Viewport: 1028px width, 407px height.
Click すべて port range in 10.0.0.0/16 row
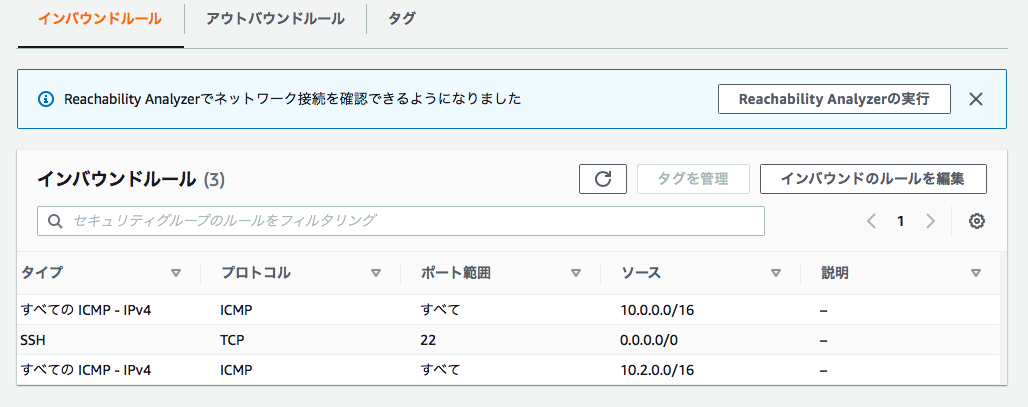[x=440, y=310]
